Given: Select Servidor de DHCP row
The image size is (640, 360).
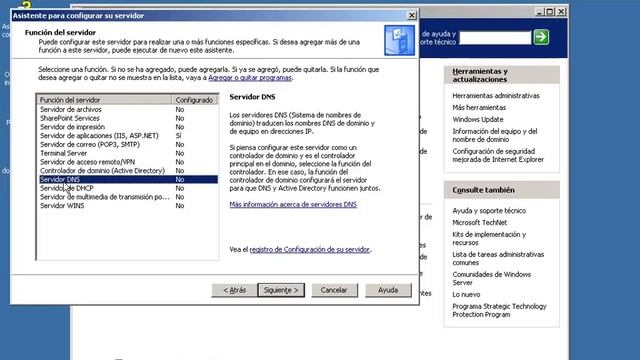Looking at the screenshot, I should coord(128,189).
